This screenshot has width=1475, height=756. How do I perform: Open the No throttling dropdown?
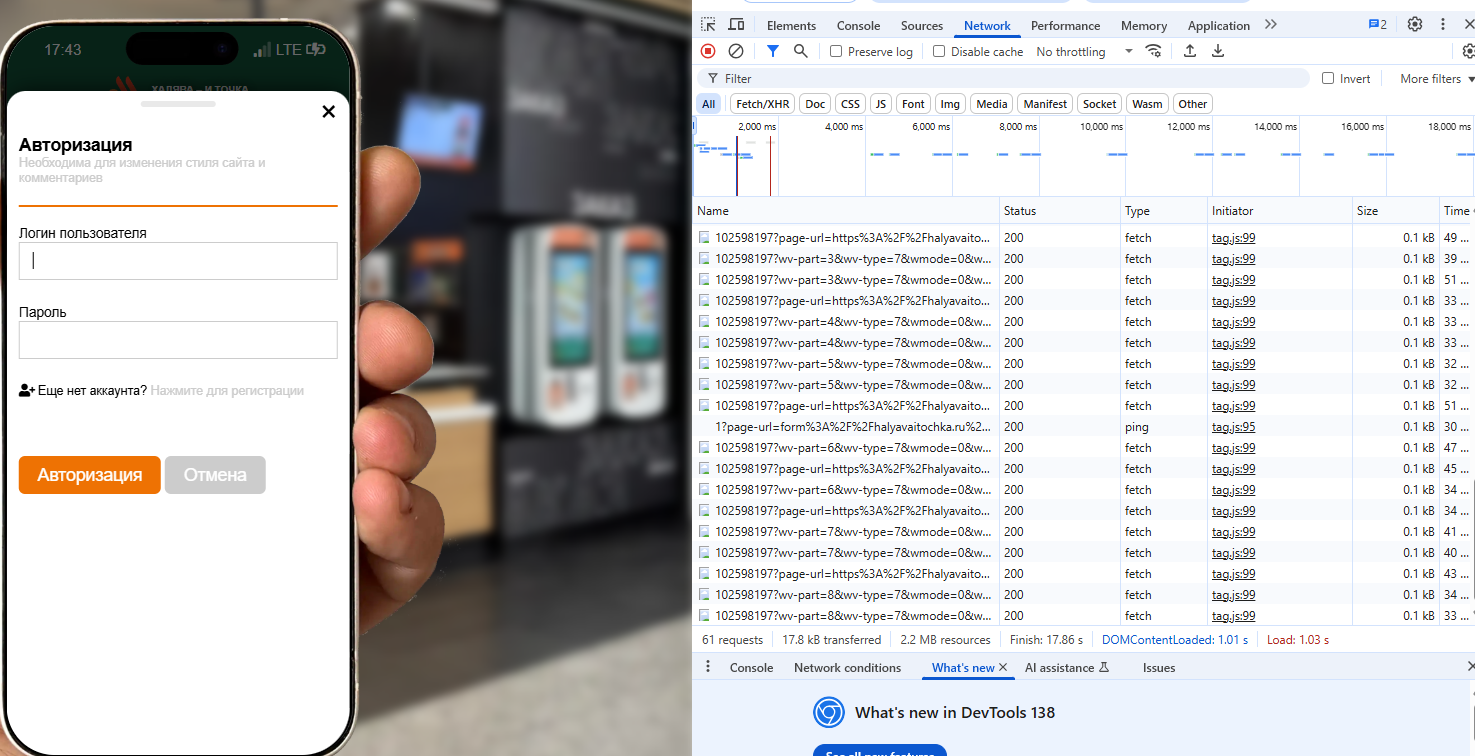tap(1085, 51)
